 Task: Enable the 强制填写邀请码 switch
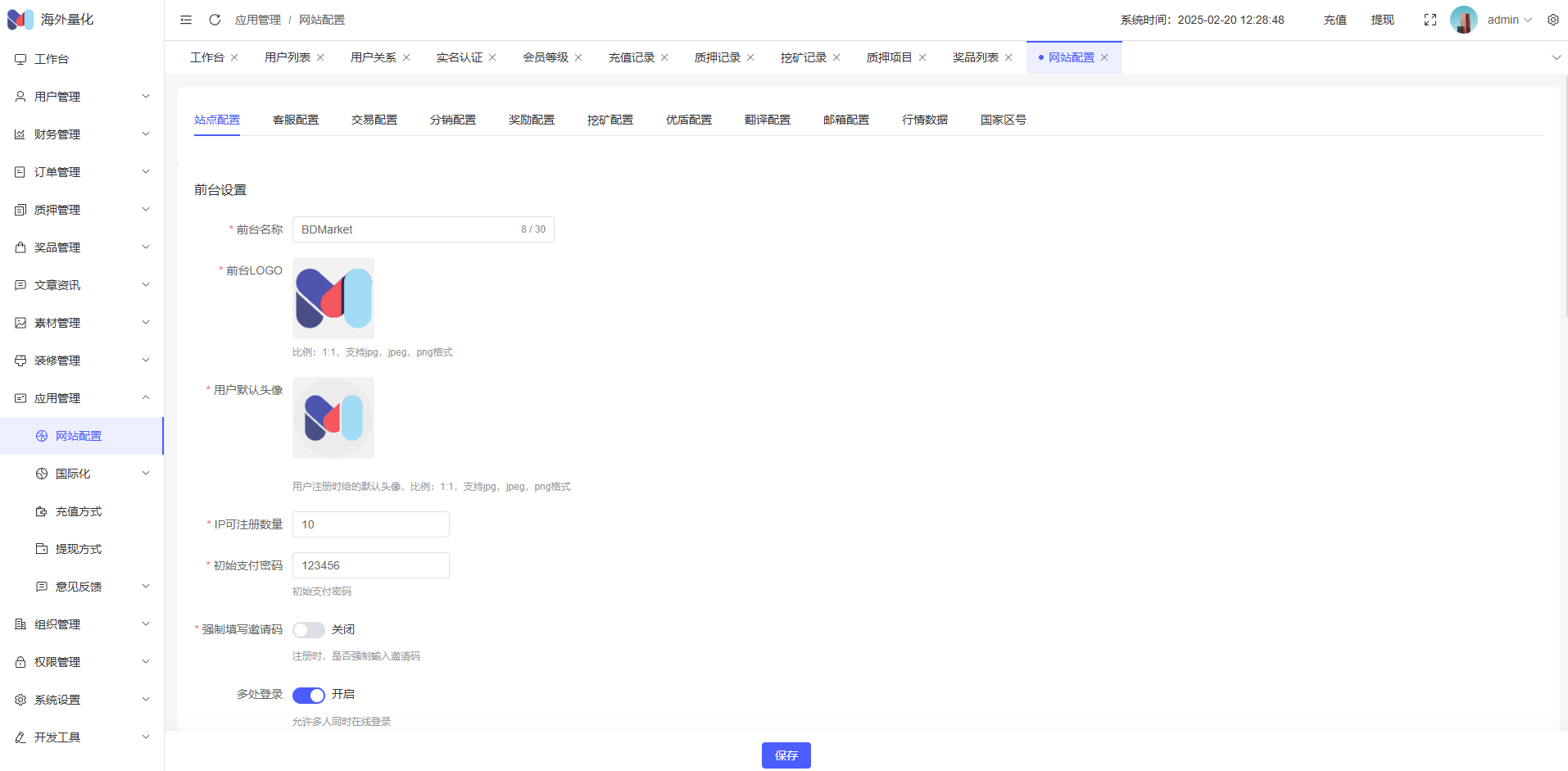click(x=309, y=629)
